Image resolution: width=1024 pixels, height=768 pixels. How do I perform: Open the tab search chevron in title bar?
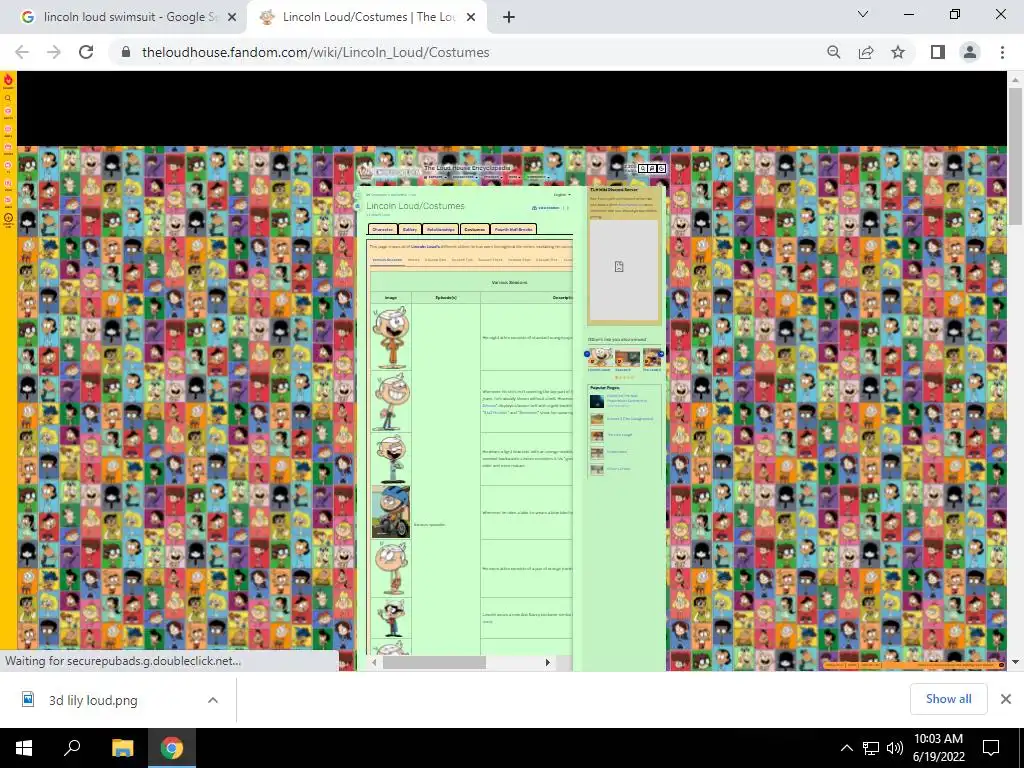coord(863,14)
